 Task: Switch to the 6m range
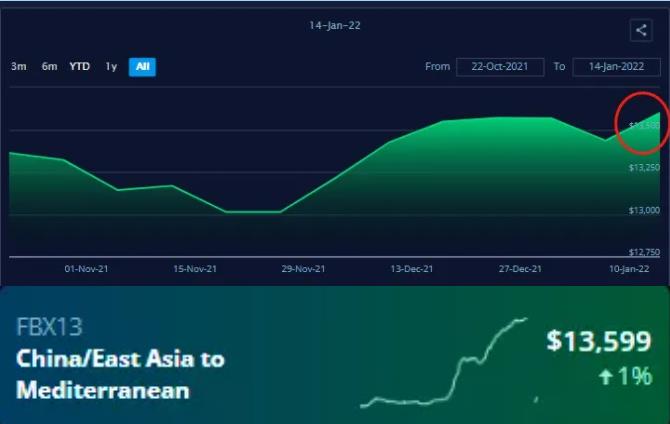pos(49,67)
